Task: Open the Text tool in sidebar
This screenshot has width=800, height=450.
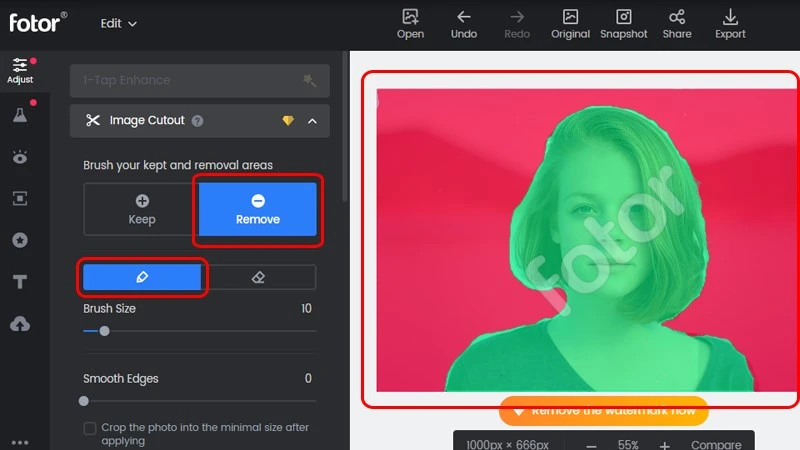Action: [x=19, y=283]
